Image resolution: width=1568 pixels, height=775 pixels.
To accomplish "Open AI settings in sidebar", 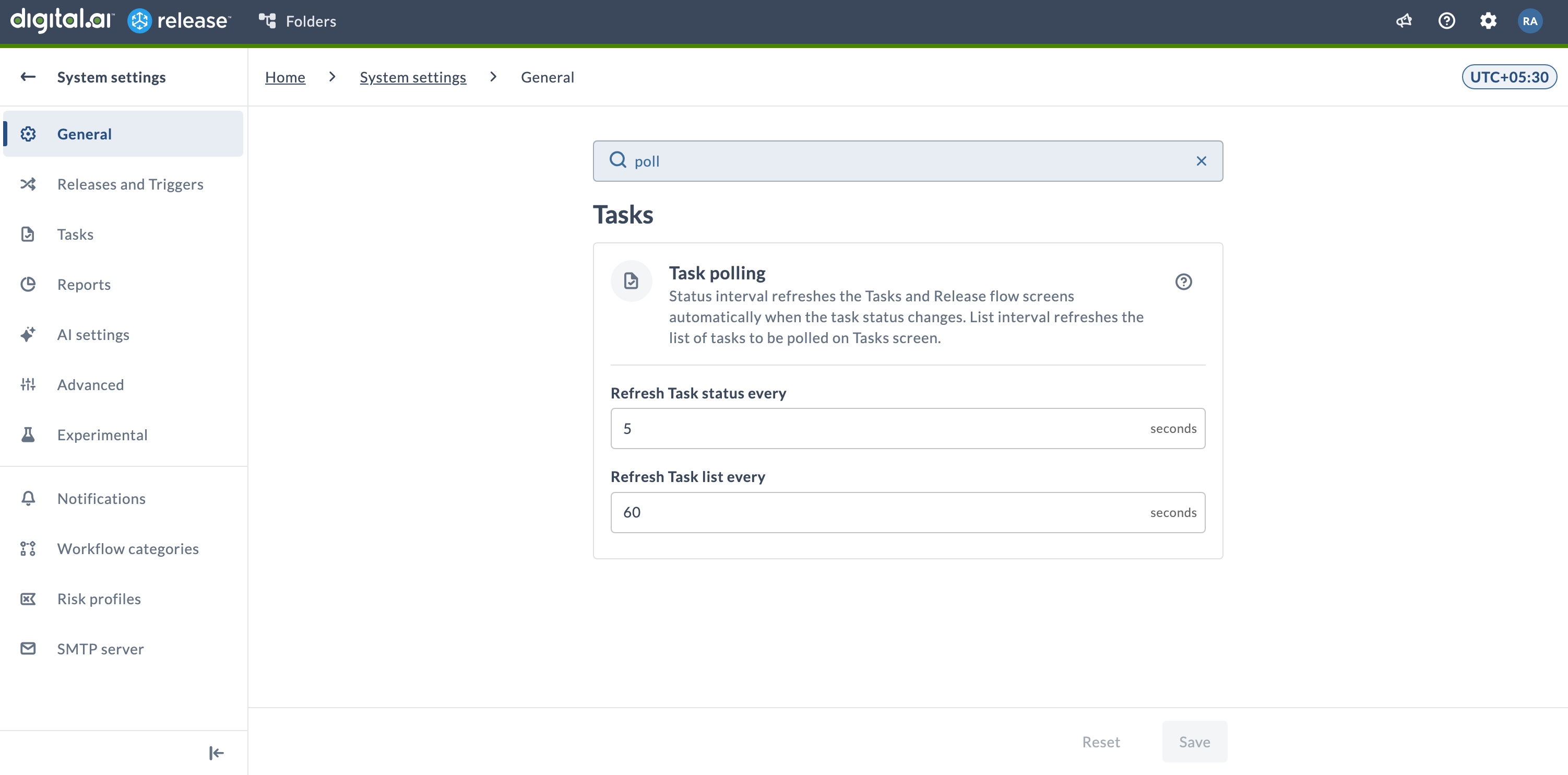I will tap(123, 334).
